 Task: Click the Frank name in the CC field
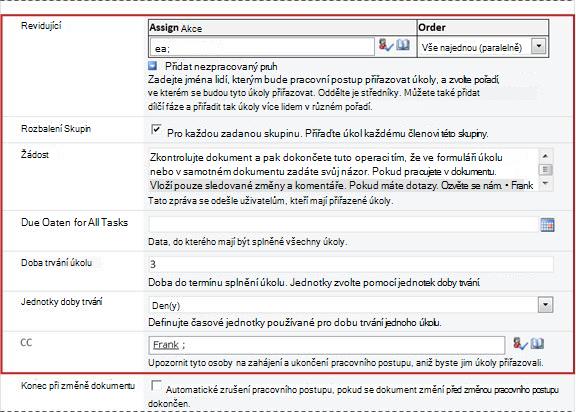tap(166, 345)
